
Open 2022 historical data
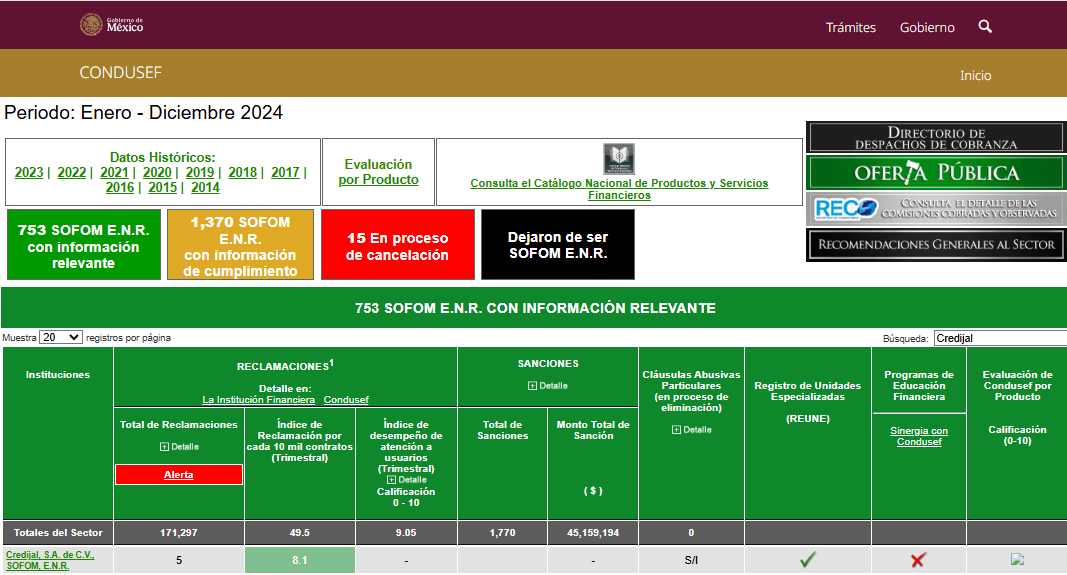pos(71,172)
